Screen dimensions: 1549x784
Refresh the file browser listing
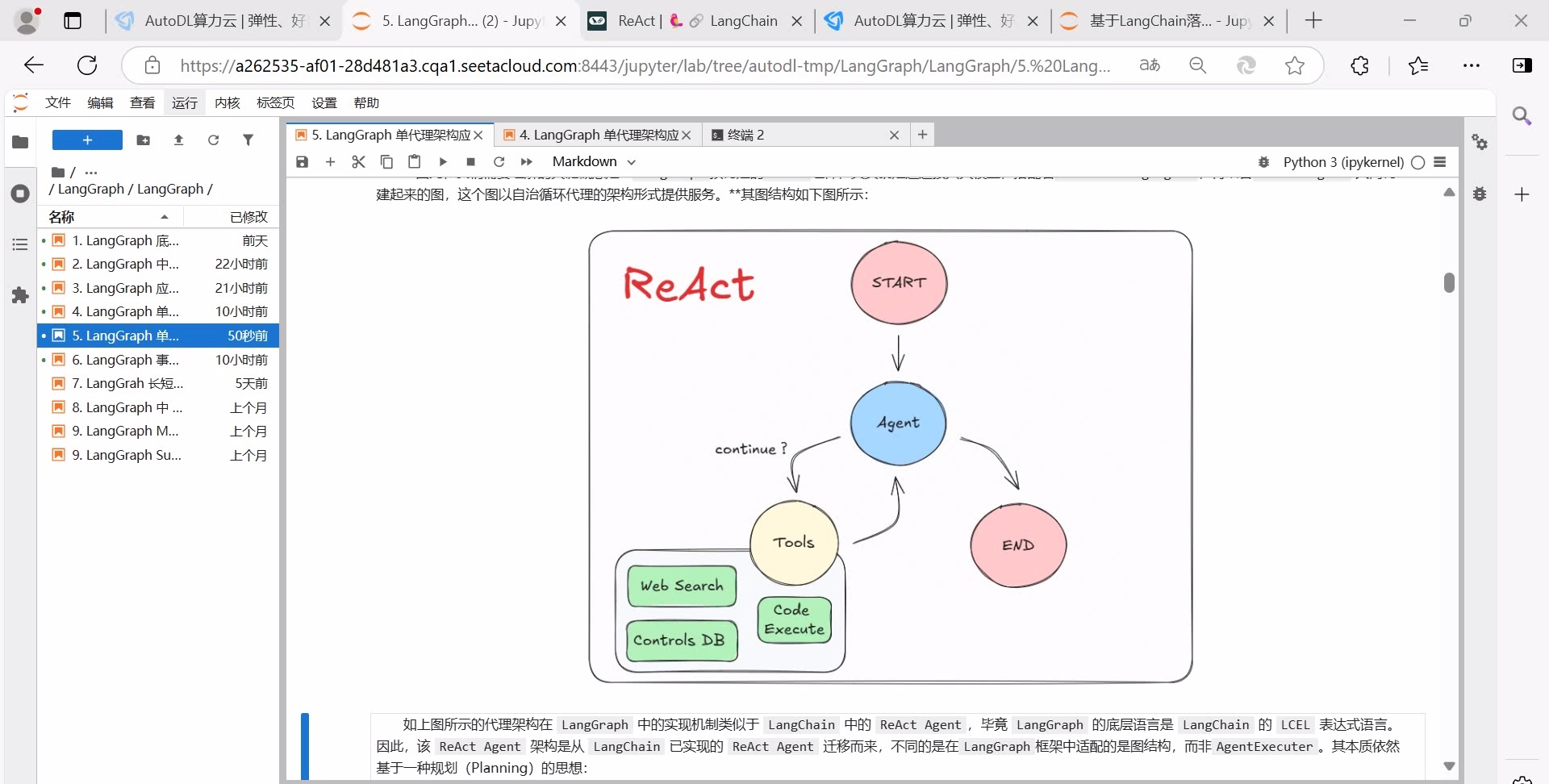click(213, 140)
